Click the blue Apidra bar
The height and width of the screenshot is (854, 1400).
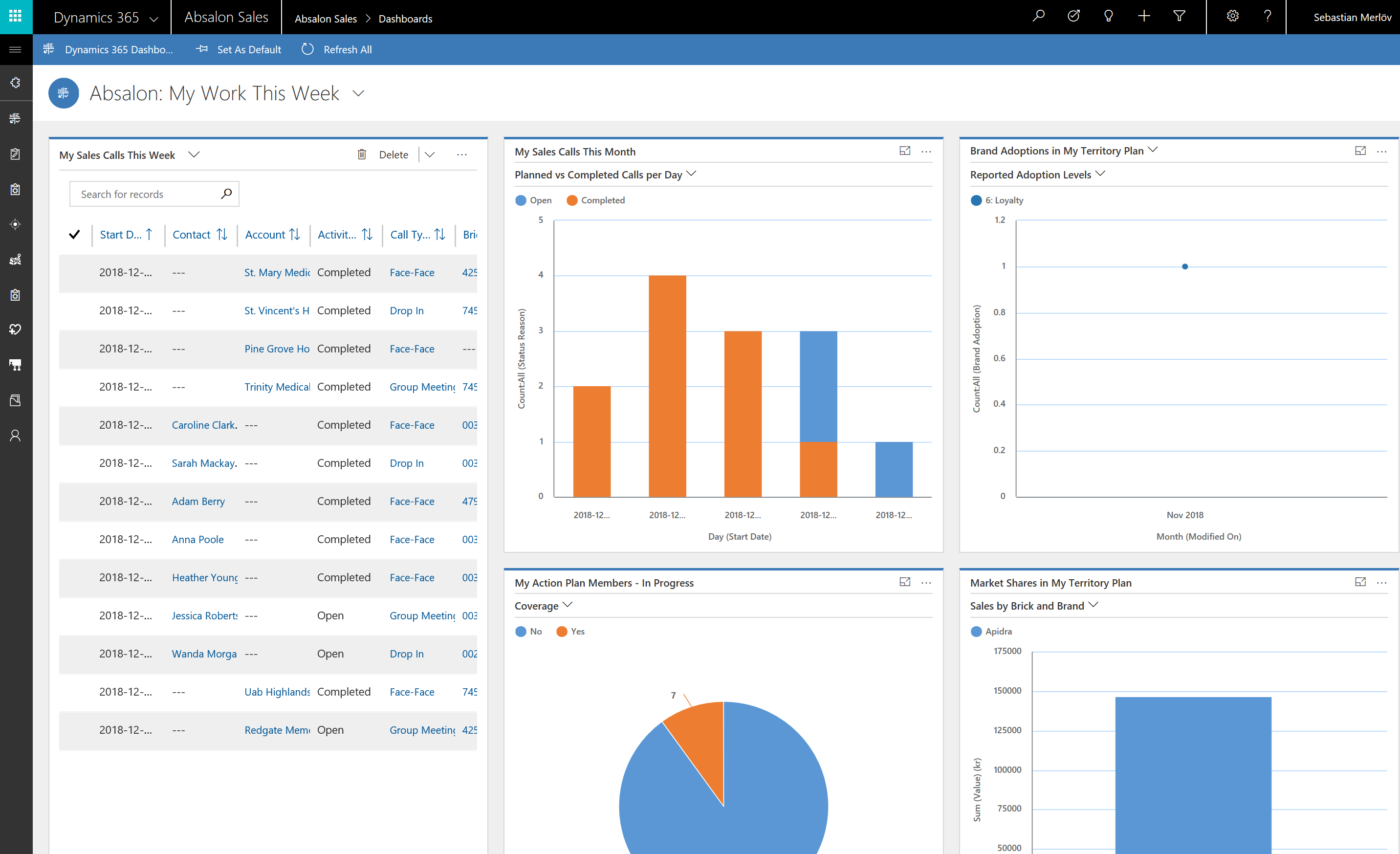[x=1193, y=775]
